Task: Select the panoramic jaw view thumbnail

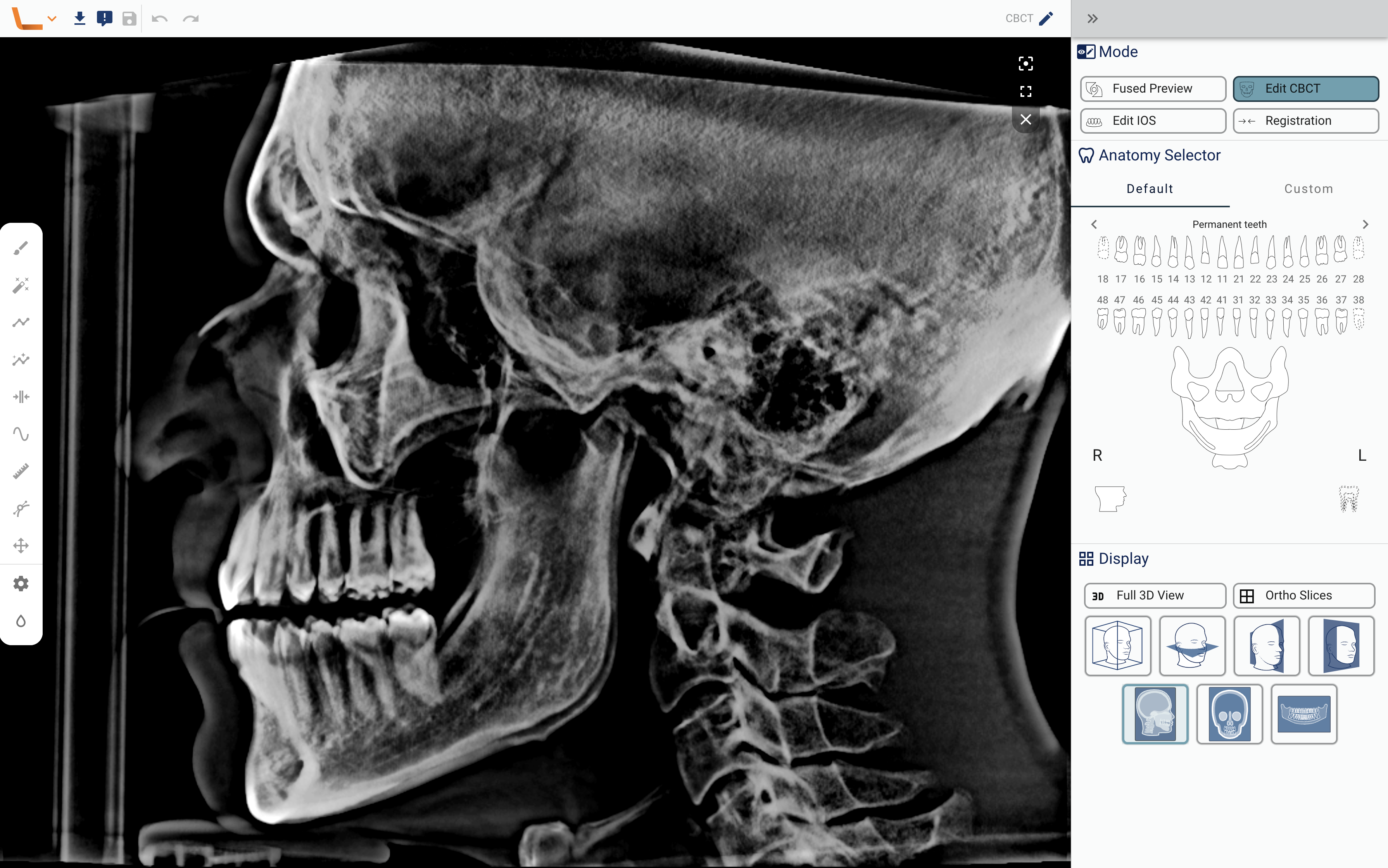Action: (1303, 713)
